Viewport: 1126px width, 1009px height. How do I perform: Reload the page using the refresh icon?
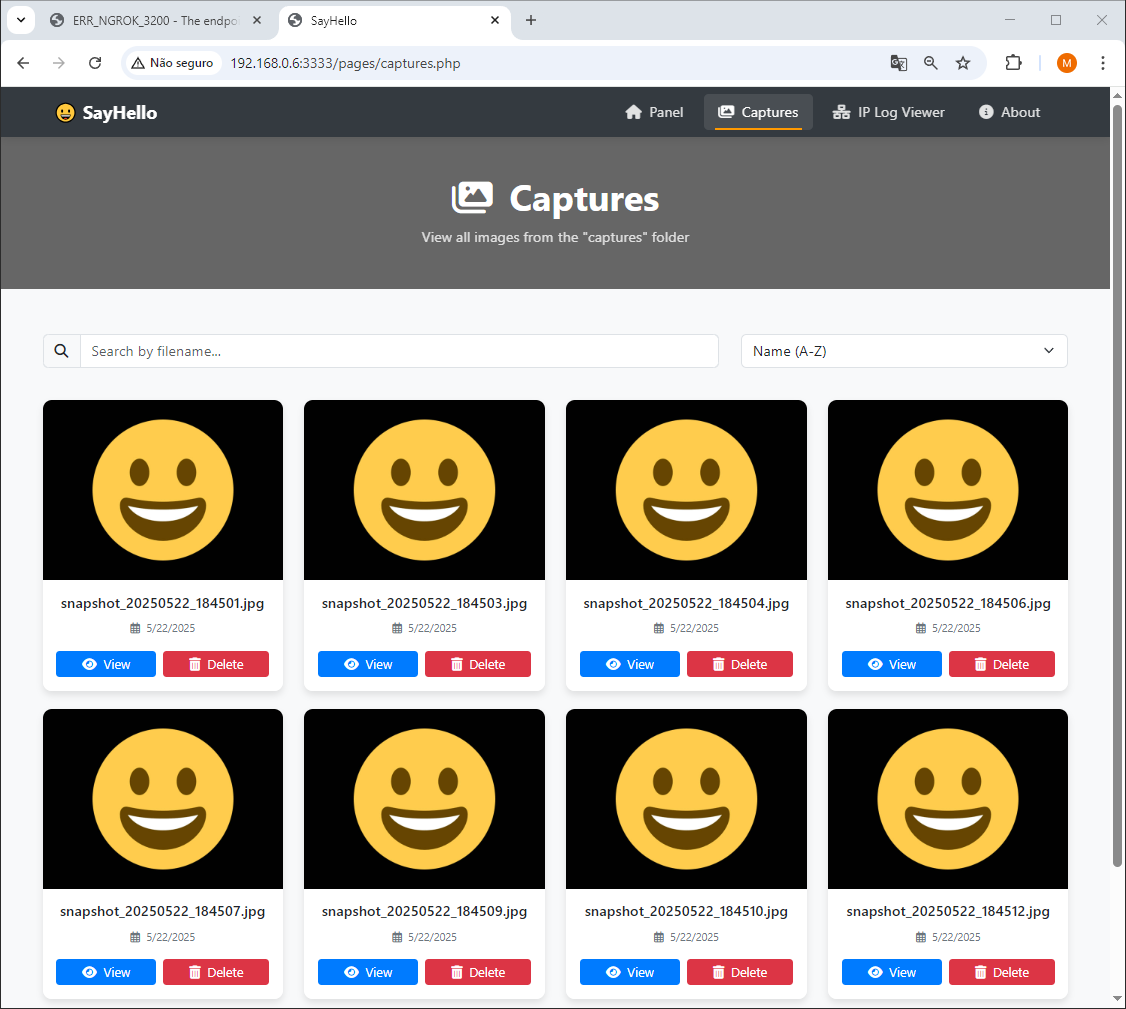(95, 63)
